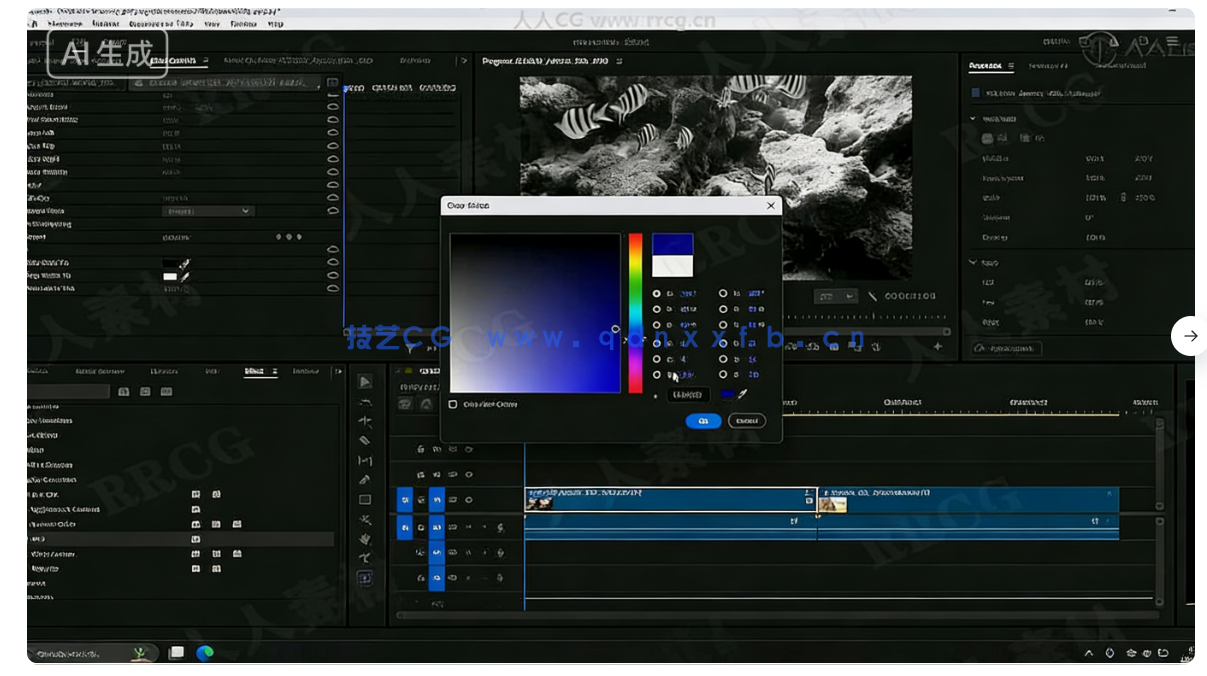This screenshot has height=676, width=1207.
Task: Open the blend mode dropdown in Effect Controls
Action: pyautogui.click(x=208, y=211)
